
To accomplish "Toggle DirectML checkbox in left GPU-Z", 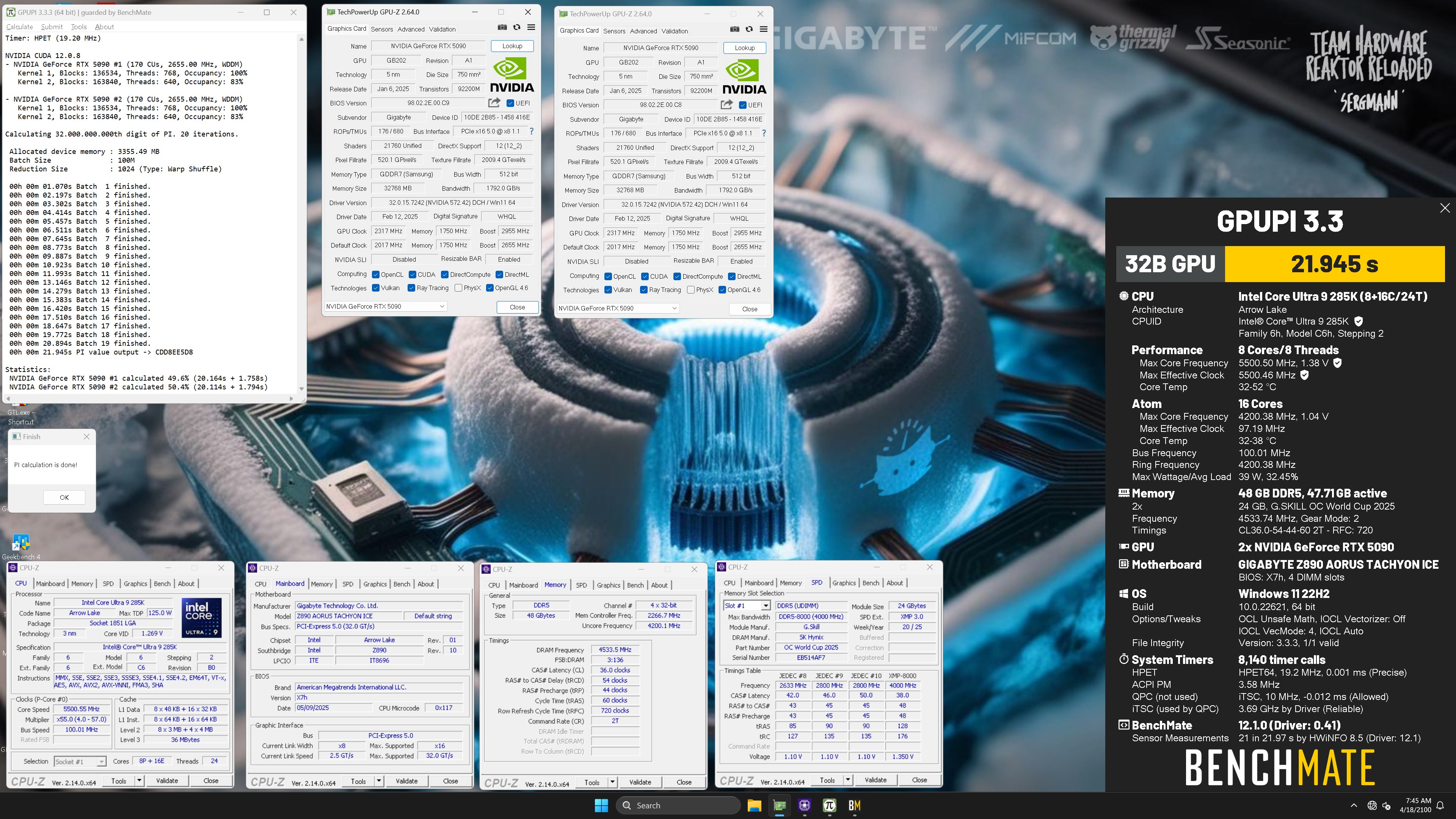I will pyautogui.click(x=499, y=275).
